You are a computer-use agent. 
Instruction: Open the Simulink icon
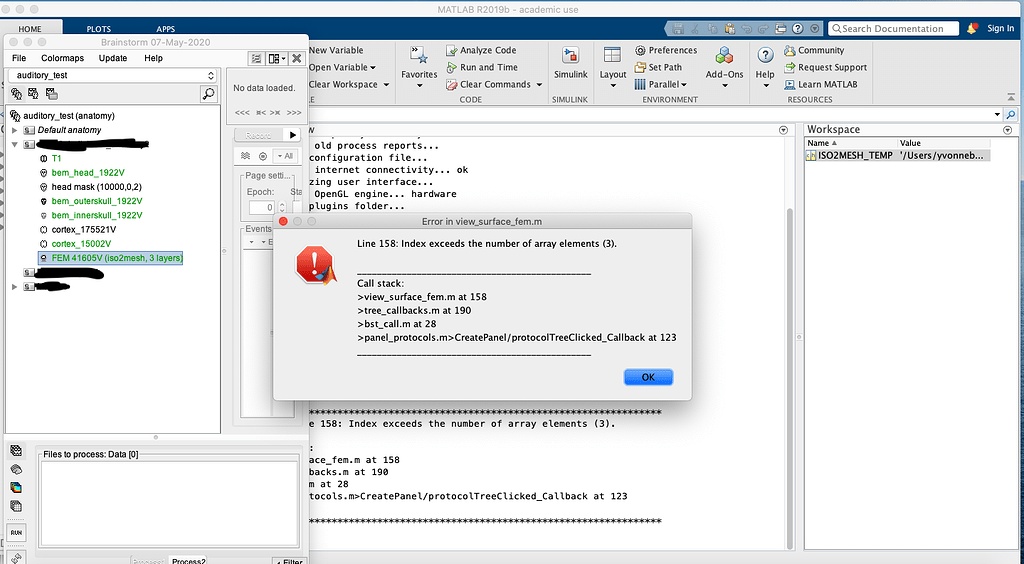(x=570, y=56)
